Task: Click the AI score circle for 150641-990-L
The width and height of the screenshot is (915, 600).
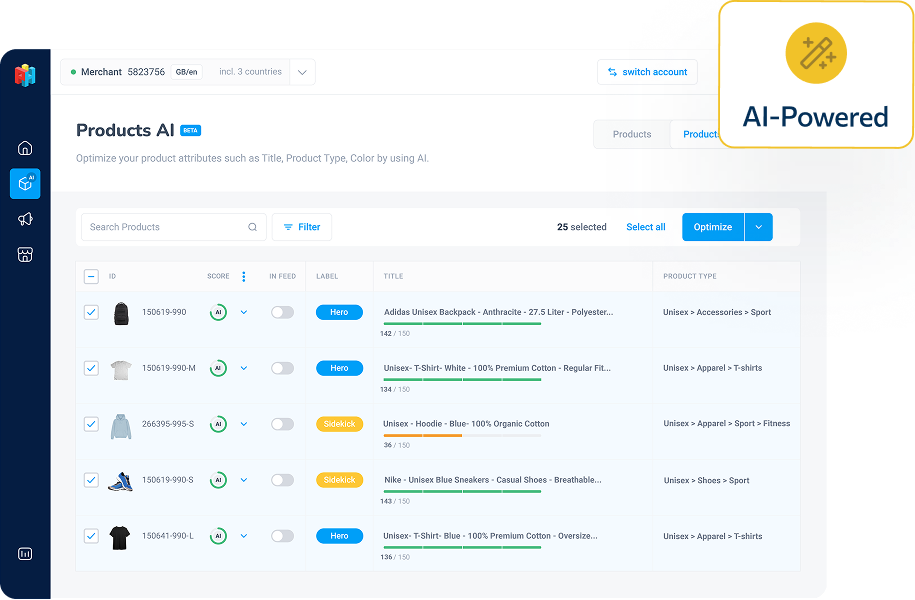Action: click(x=218, y=536)
